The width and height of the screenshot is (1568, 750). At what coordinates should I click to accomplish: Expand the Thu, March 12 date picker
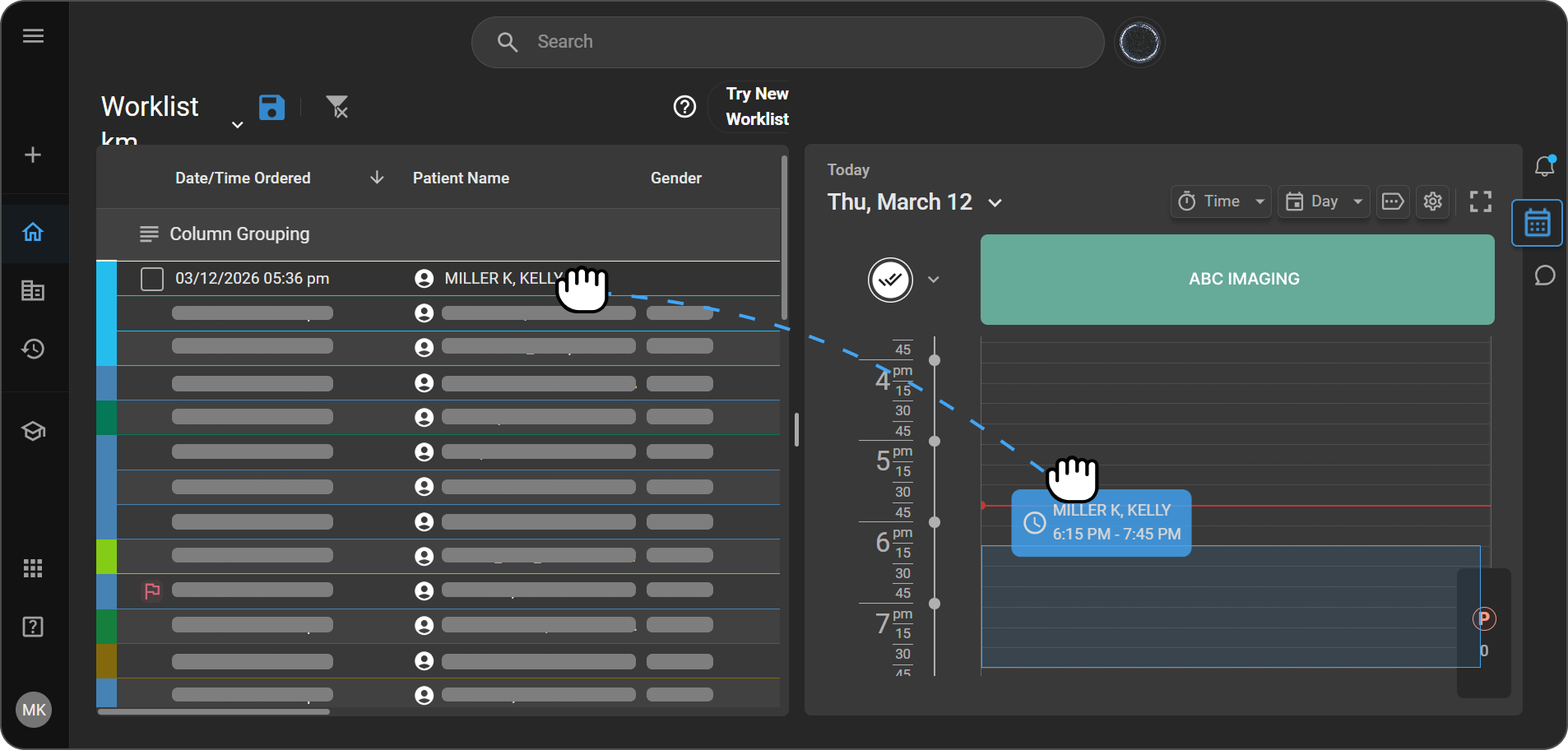[x=995, y=203]
